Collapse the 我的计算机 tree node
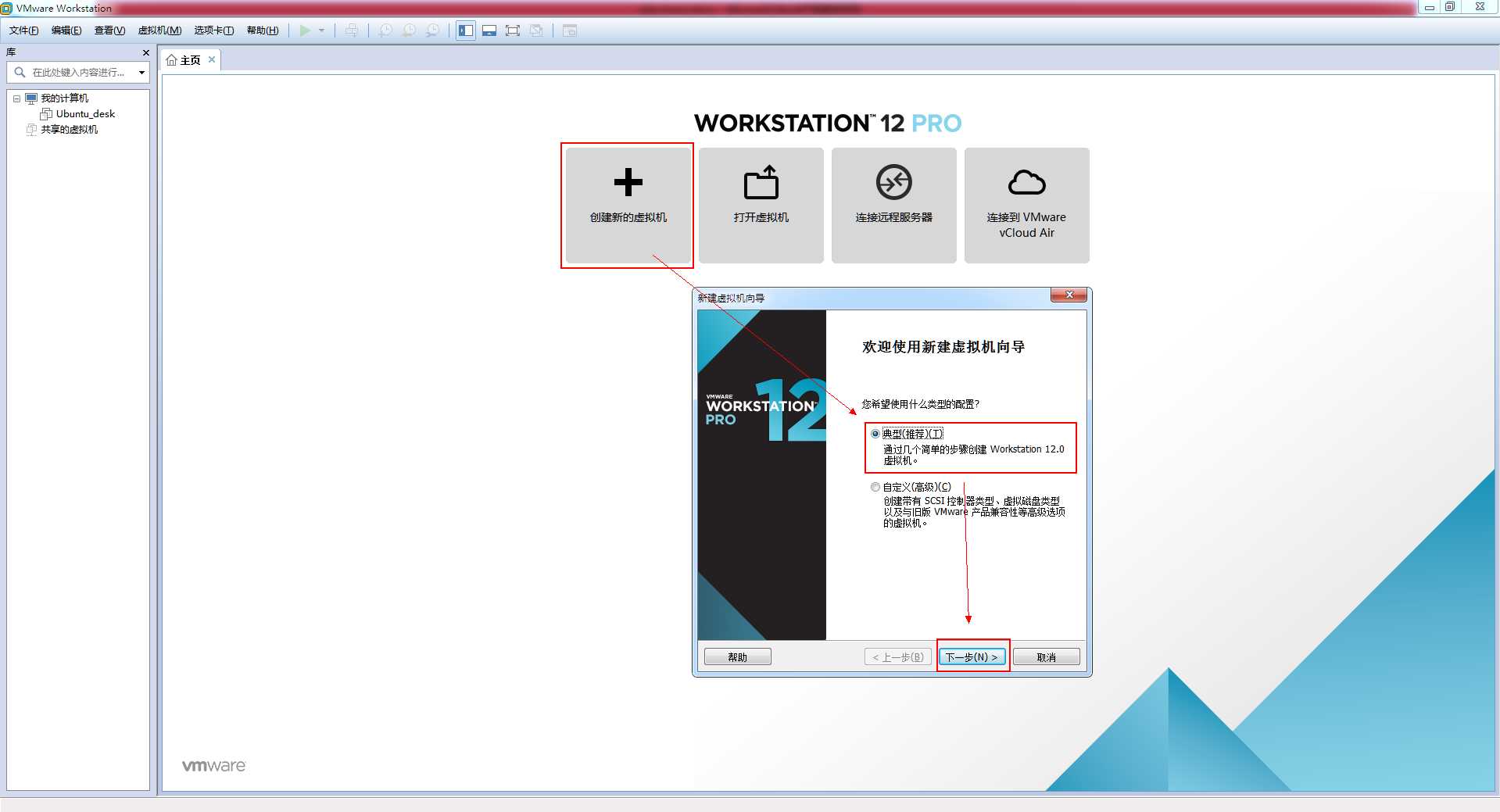 pyautogui.click(x=16, y=98)
